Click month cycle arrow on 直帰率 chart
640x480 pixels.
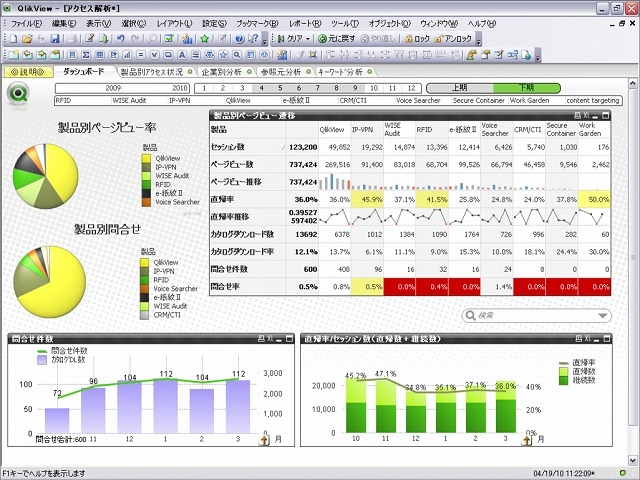(527, 440)
